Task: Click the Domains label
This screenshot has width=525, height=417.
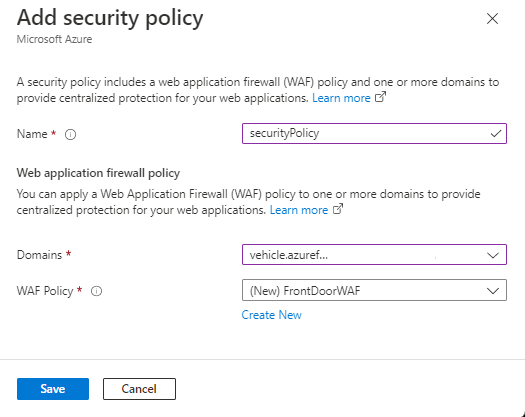Action: (40, 255)
